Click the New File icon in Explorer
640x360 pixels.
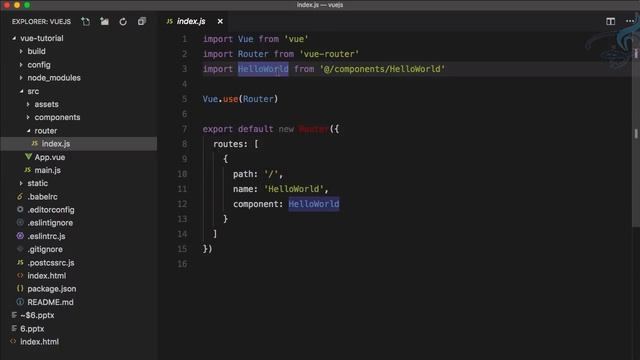click(85, 22)
